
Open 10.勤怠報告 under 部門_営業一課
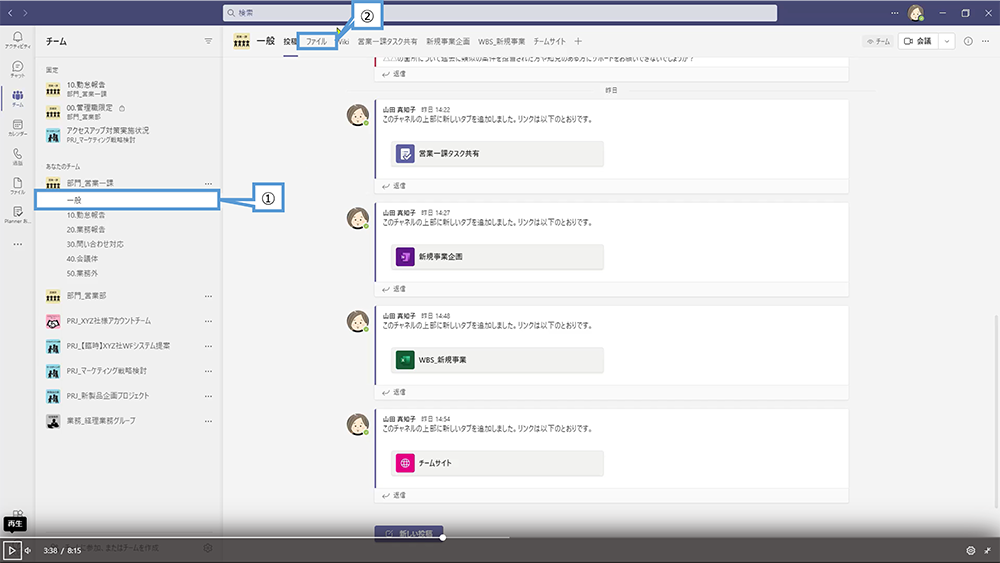coord(86,215)
